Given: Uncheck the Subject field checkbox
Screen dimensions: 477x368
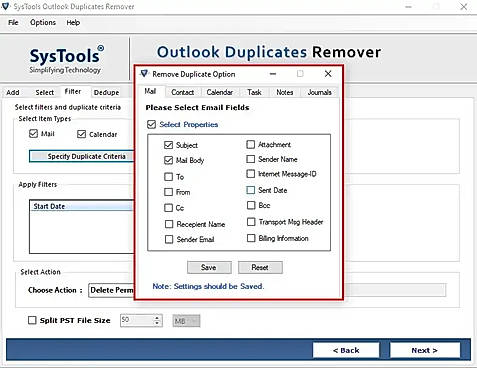Looking at the screenshot, I should [x=168, y=145].
